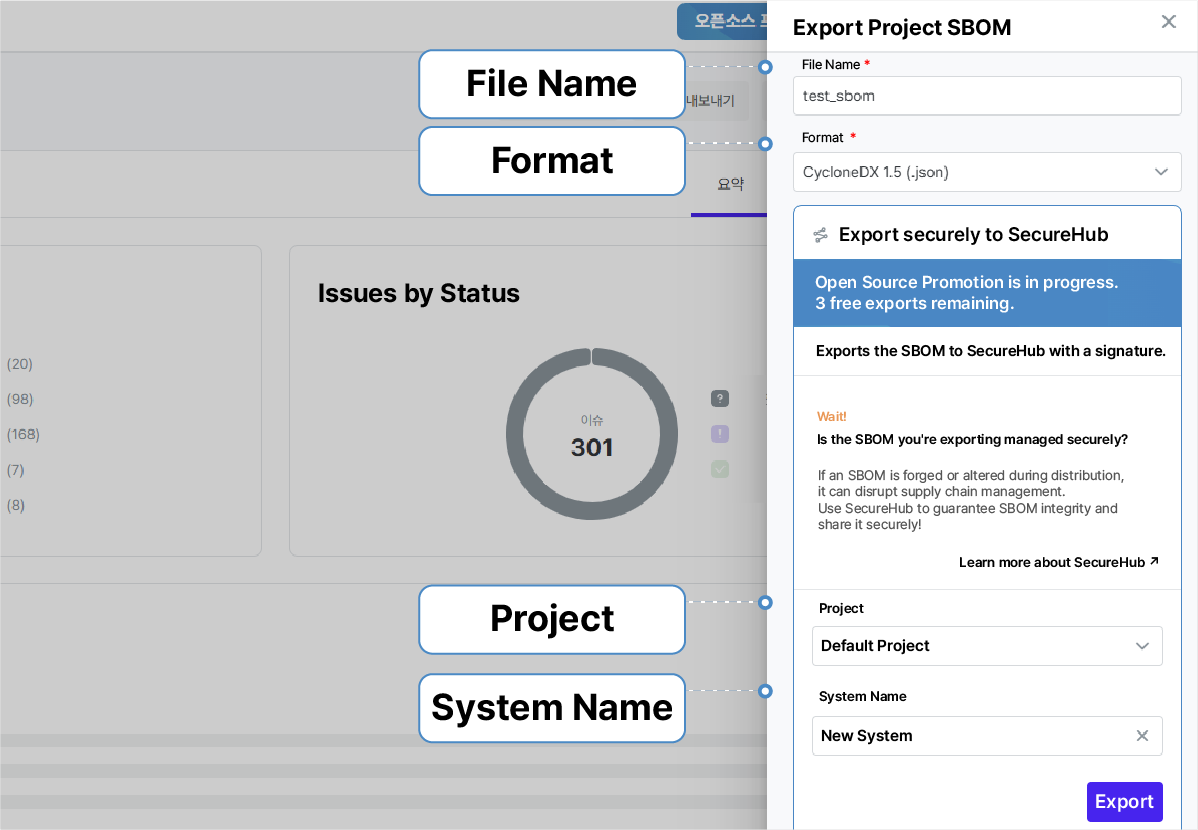Click the orange Wait! text

(x=831, y=417)
